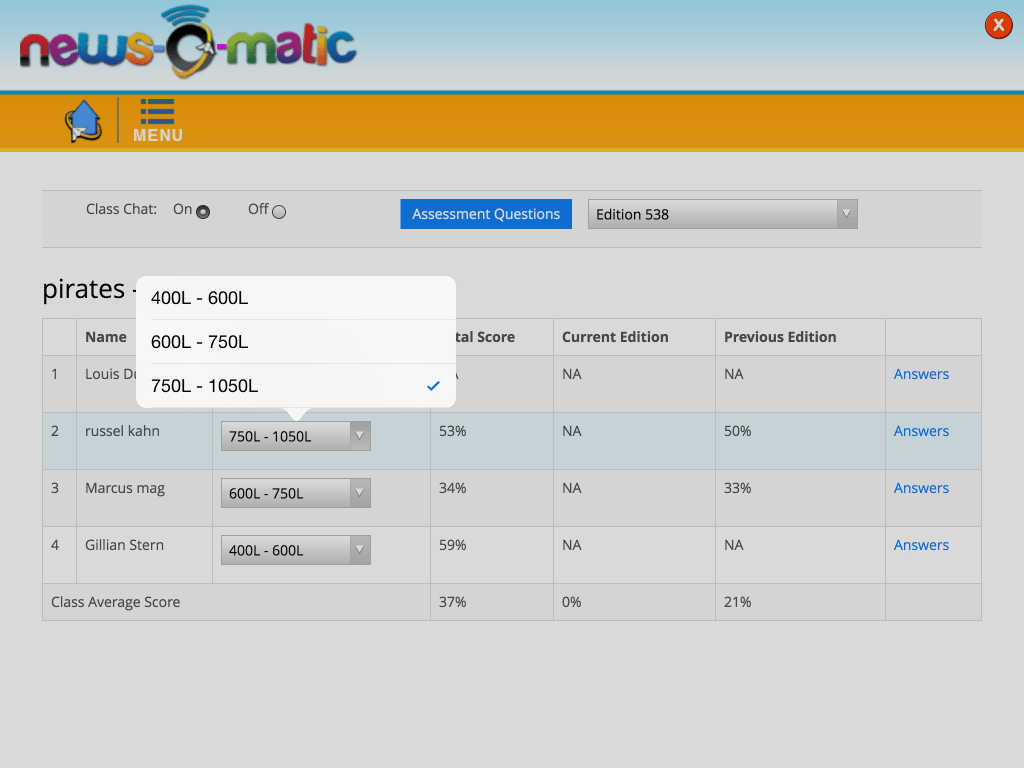Image resolution: width=1024 pixels, height=768 pixels.
Task: View Answers for Marcus mag
Action: [921, 487]
